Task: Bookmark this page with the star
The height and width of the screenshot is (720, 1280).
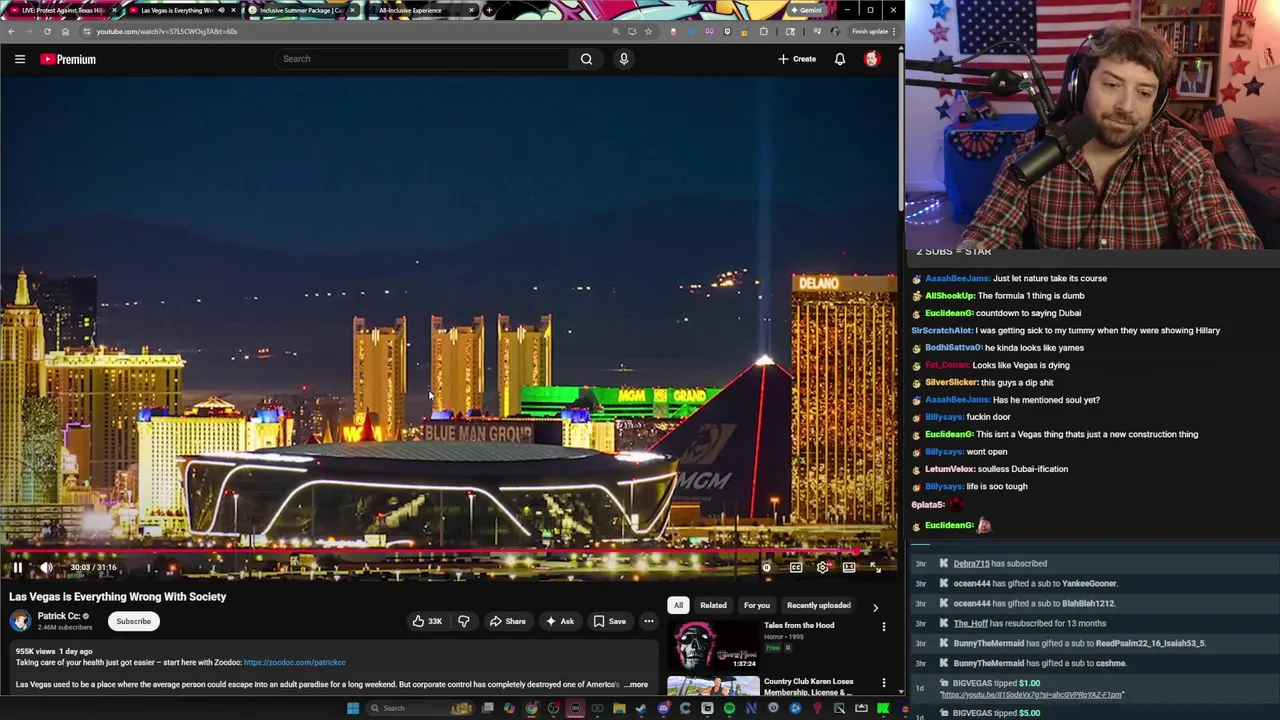Action: 648,31
